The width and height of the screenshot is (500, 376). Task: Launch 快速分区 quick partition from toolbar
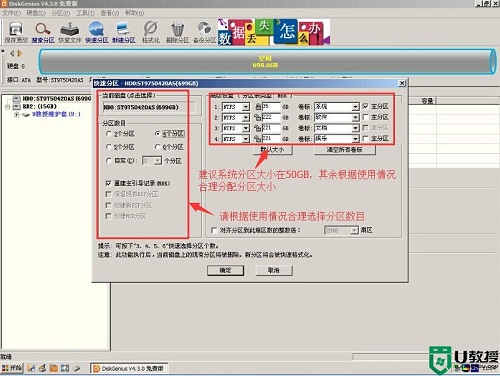pyautogui.click(x=96, y=32)
